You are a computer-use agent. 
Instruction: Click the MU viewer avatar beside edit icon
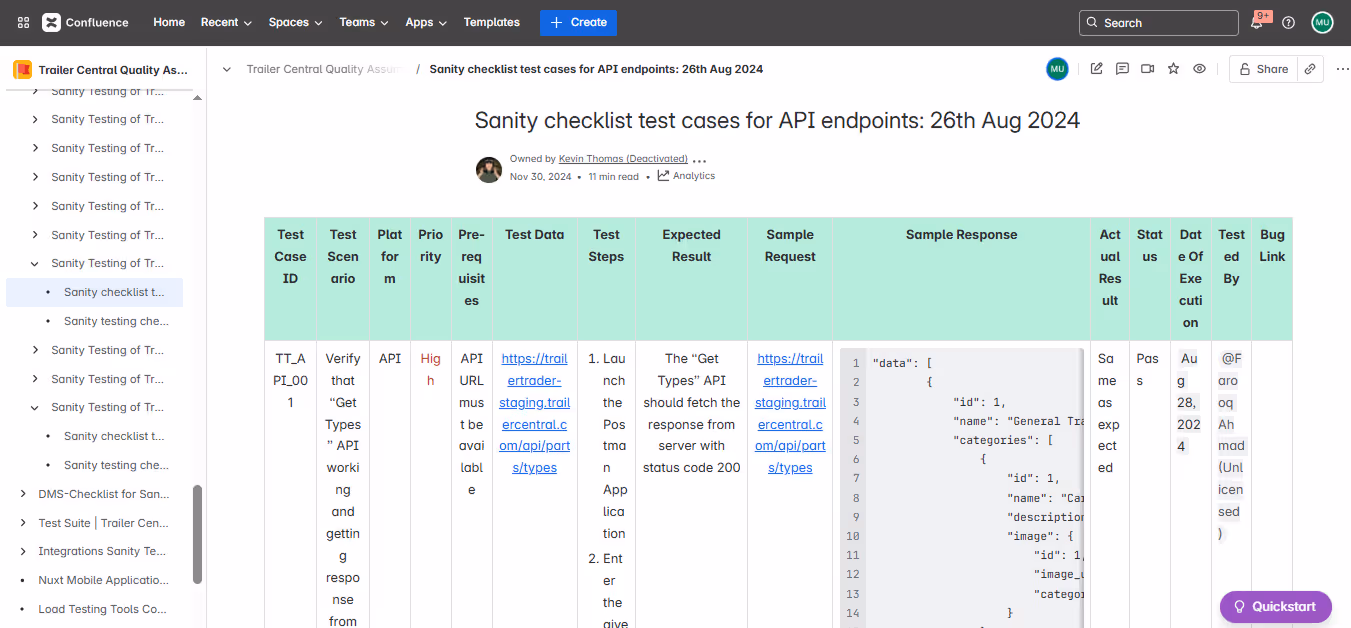1057,69
